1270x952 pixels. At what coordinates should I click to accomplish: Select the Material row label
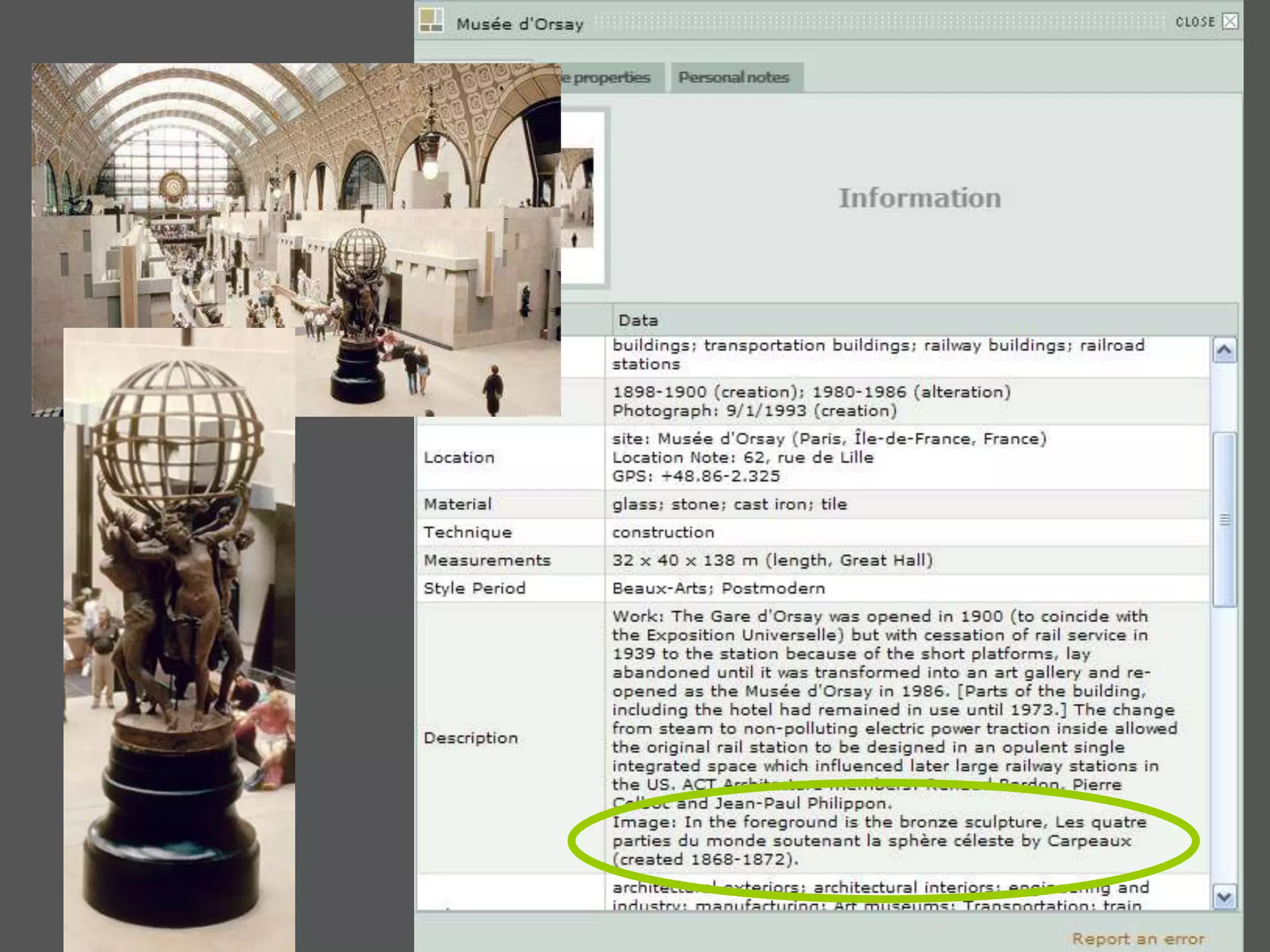click(x=458, y=504)
